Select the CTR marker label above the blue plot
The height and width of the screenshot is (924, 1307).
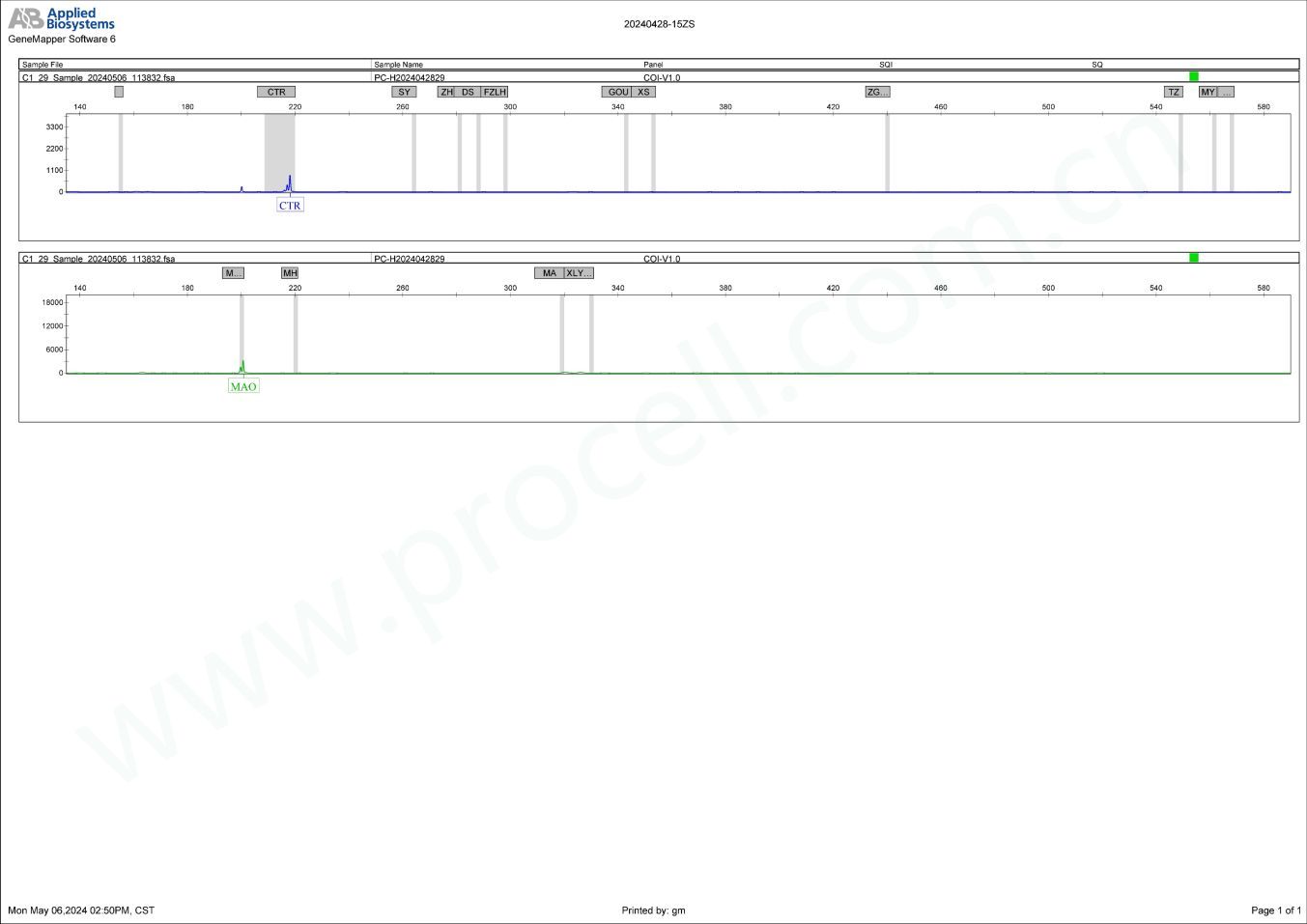point(276,92)
